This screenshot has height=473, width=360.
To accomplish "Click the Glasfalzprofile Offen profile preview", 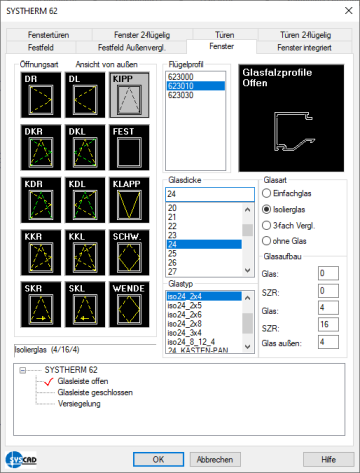I will click(291, 118).
